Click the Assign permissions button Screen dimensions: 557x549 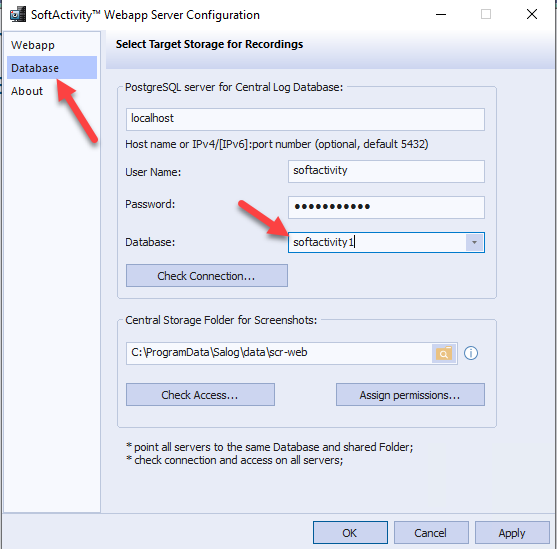(x=410, y=394)
